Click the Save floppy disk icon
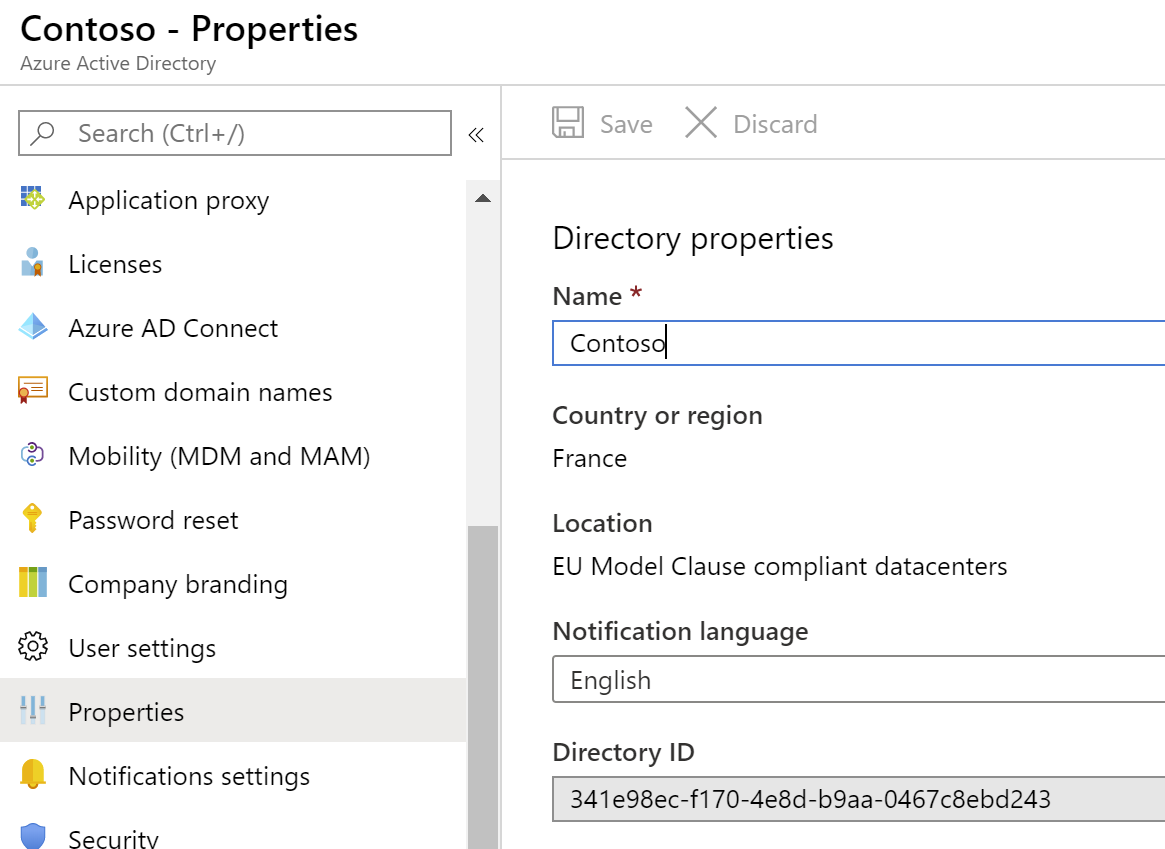This screenshot has height=849, width=1165. 568,123
